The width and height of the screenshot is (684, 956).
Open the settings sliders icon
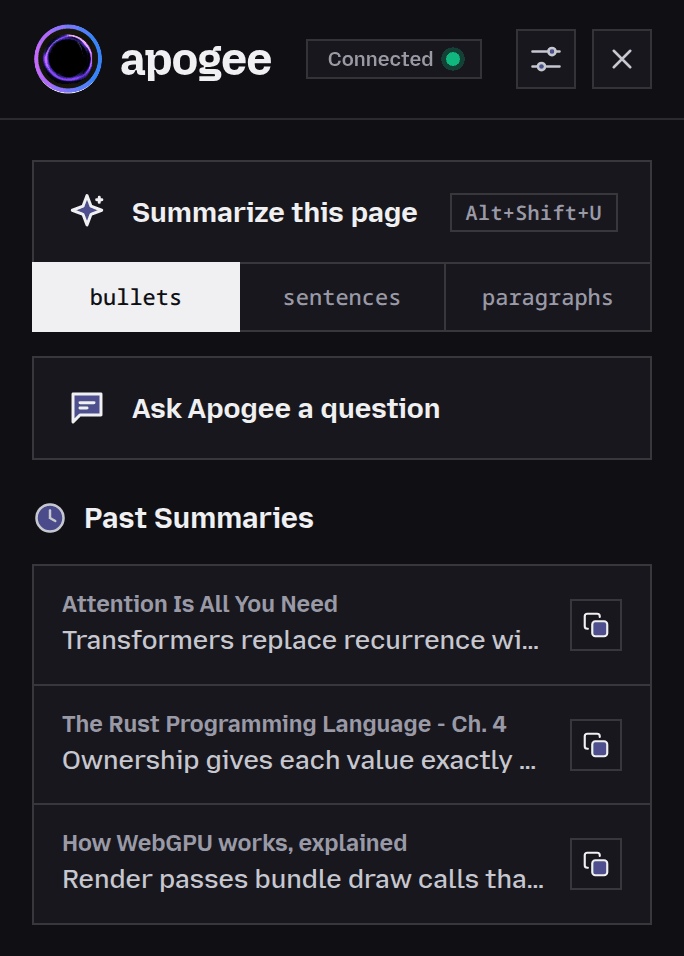pyautogui.click(x=546, y=59)
